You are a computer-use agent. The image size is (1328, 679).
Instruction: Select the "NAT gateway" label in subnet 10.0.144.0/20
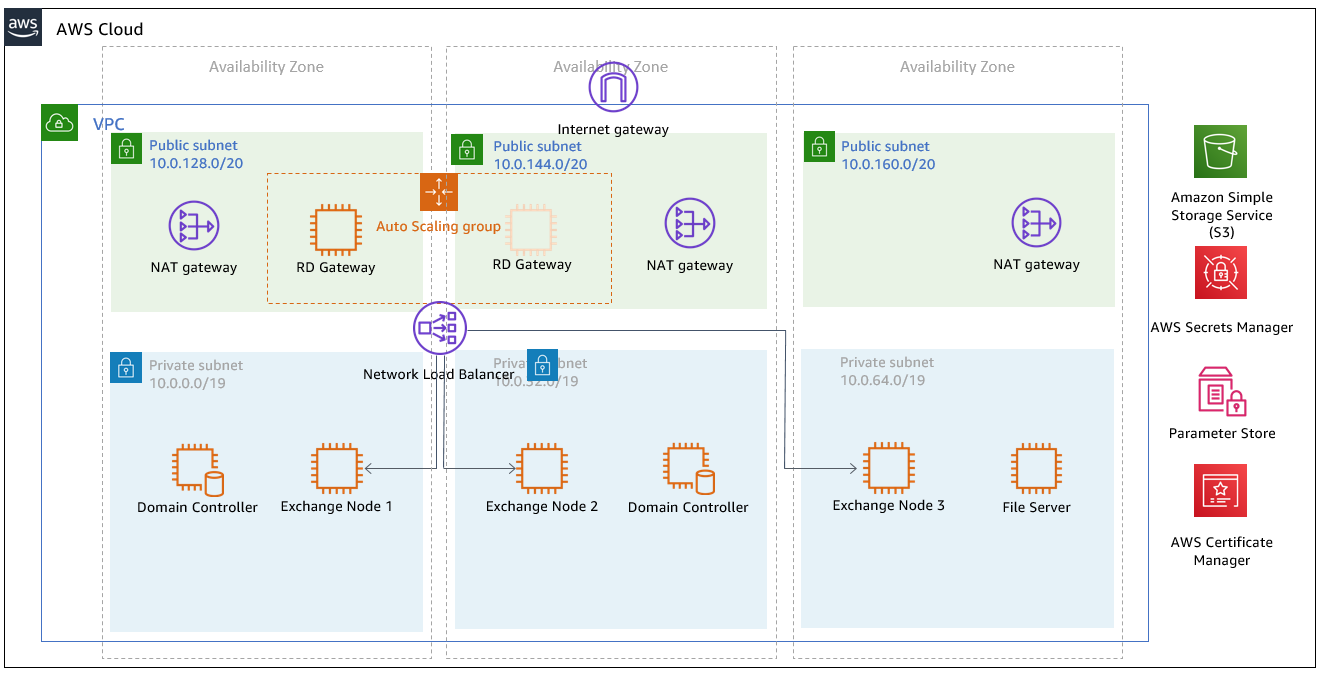click(x=690, y=265)
